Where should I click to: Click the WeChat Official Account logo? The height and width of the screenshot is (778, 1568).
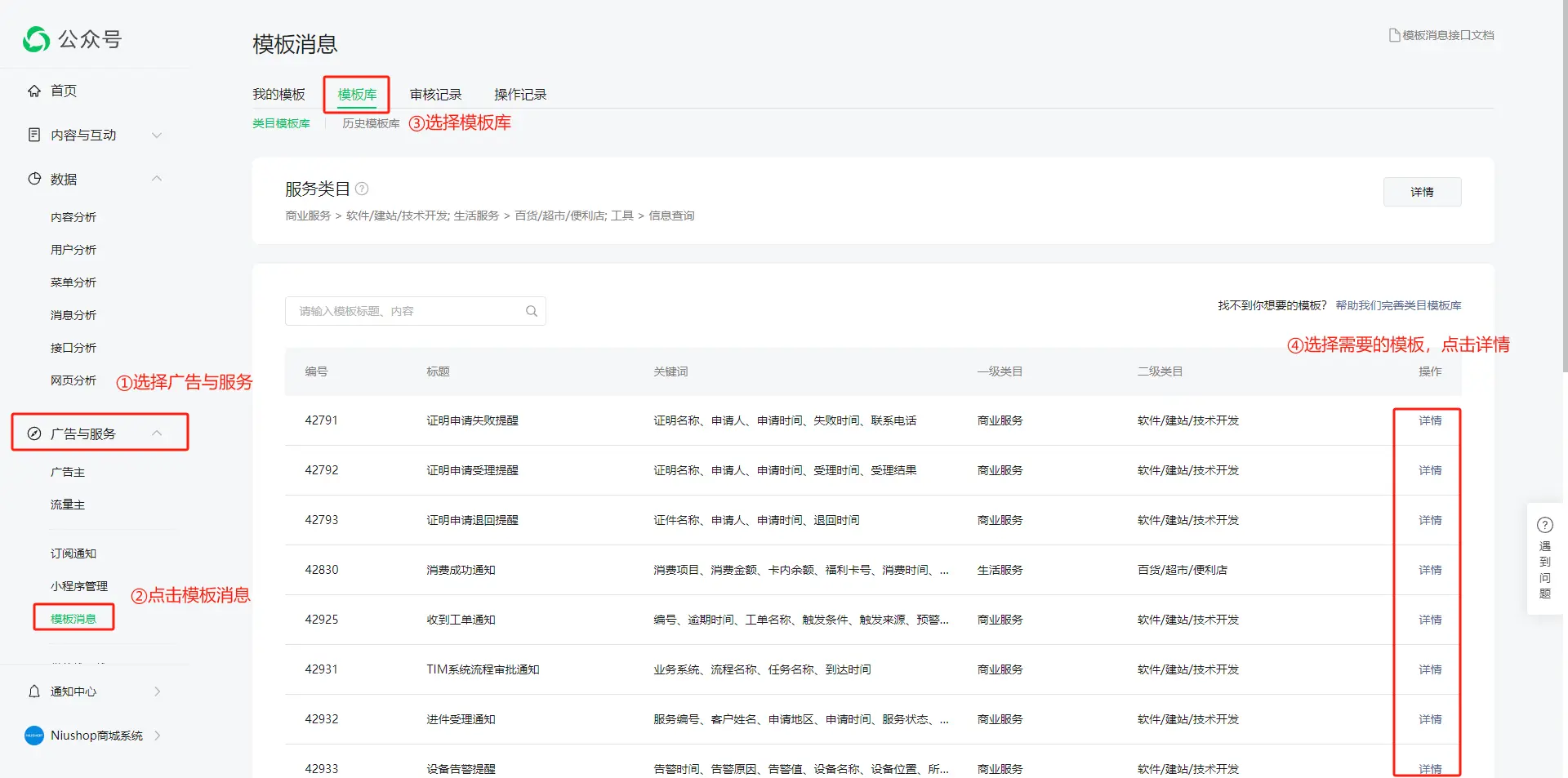[37, 39]
